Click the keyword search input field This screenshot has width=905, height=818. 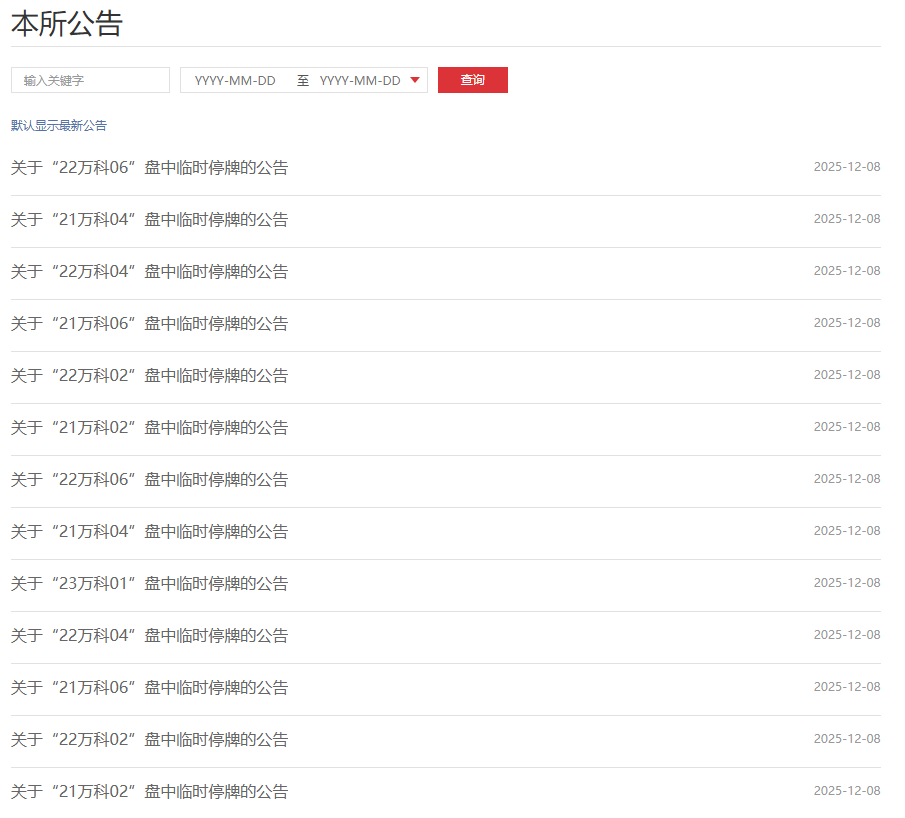point(90,80)
